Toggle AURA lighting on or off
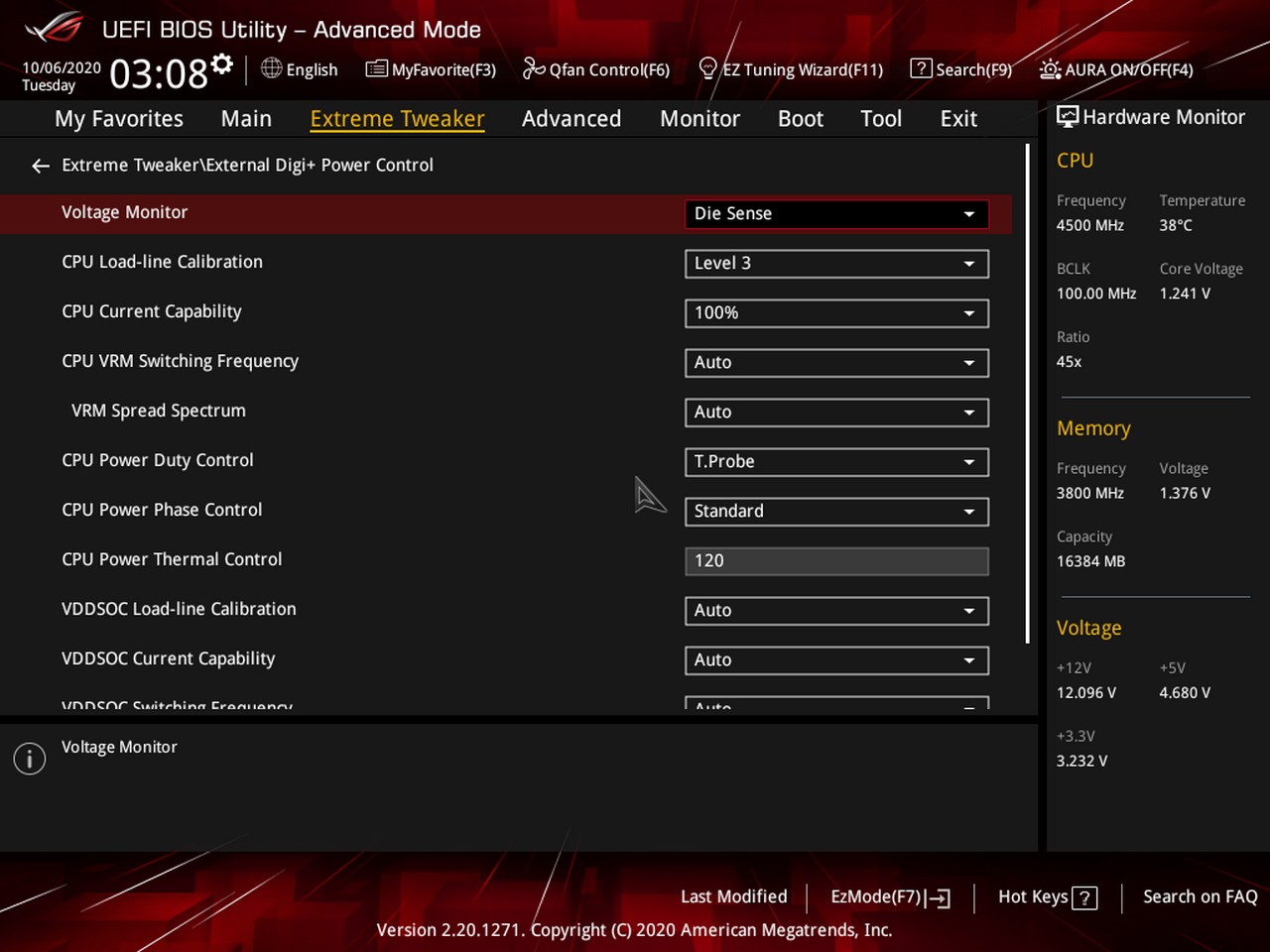This screenshot has height=952, width=1270. point(1115,69)
